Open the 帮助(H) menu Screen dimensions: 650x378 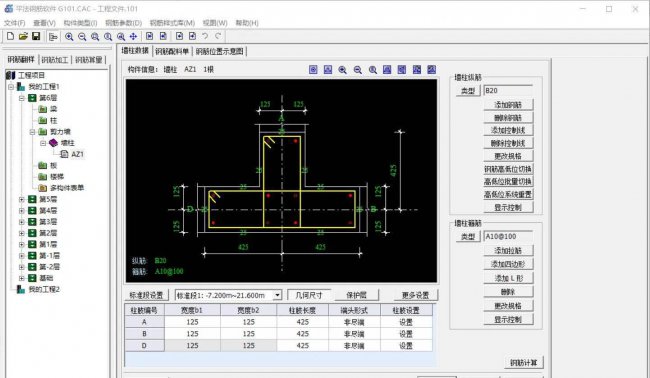(x=247, y=23)
